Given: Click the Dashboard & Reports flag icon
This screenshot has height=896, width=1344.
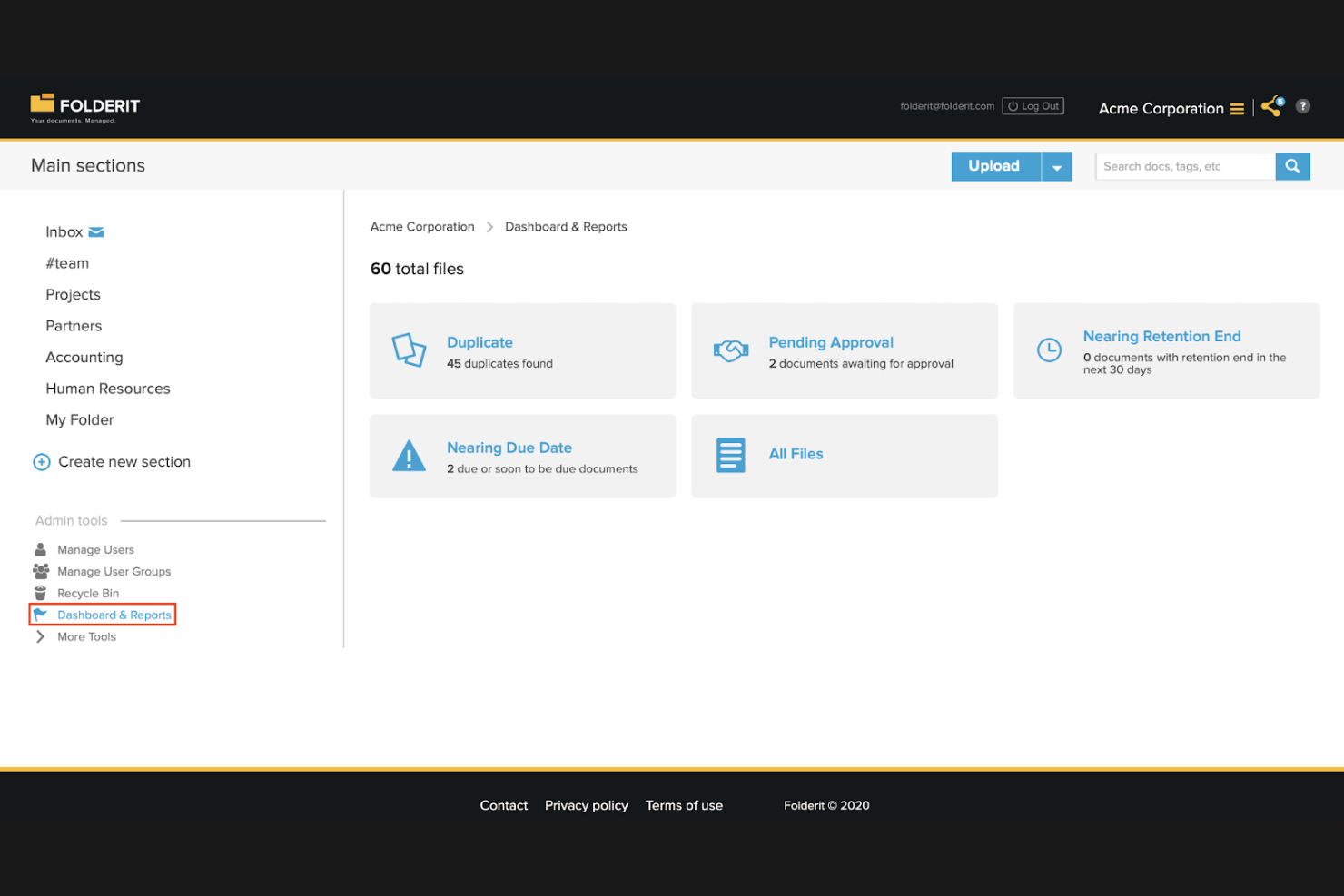Looking at the screenshot, I should point(42,615).
